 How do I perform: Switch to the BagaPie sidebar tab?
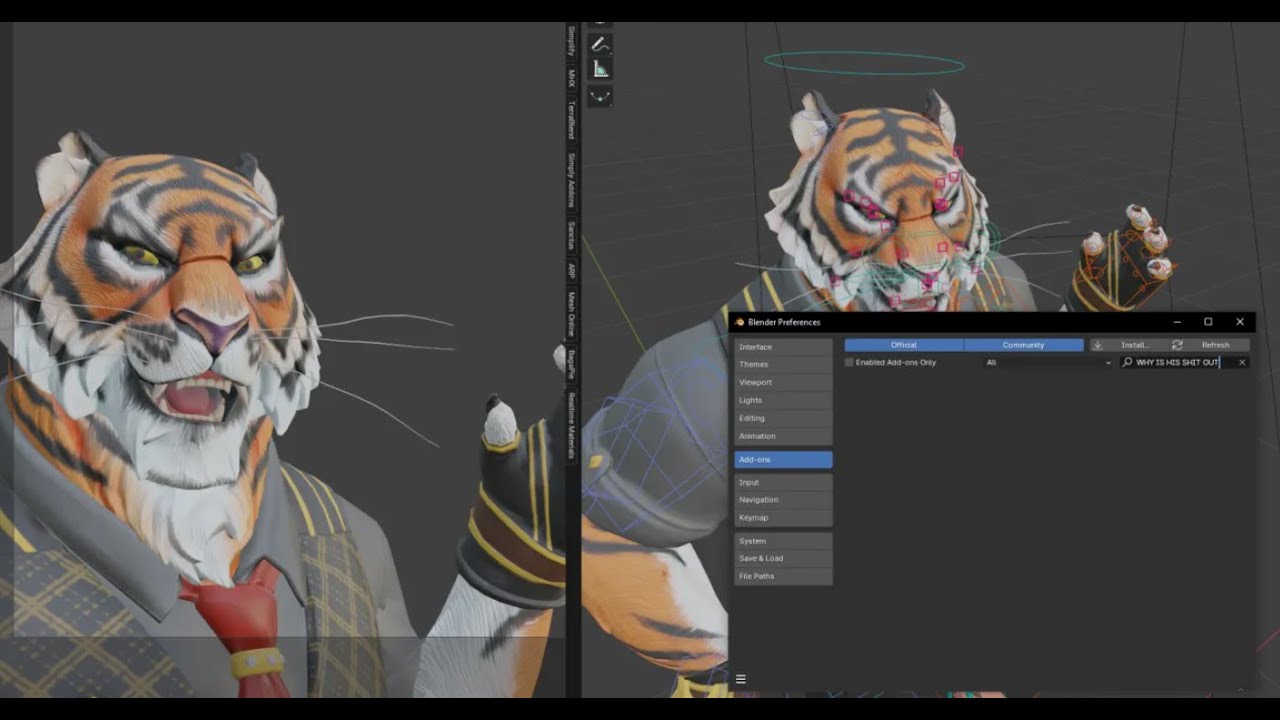(572, 363)
